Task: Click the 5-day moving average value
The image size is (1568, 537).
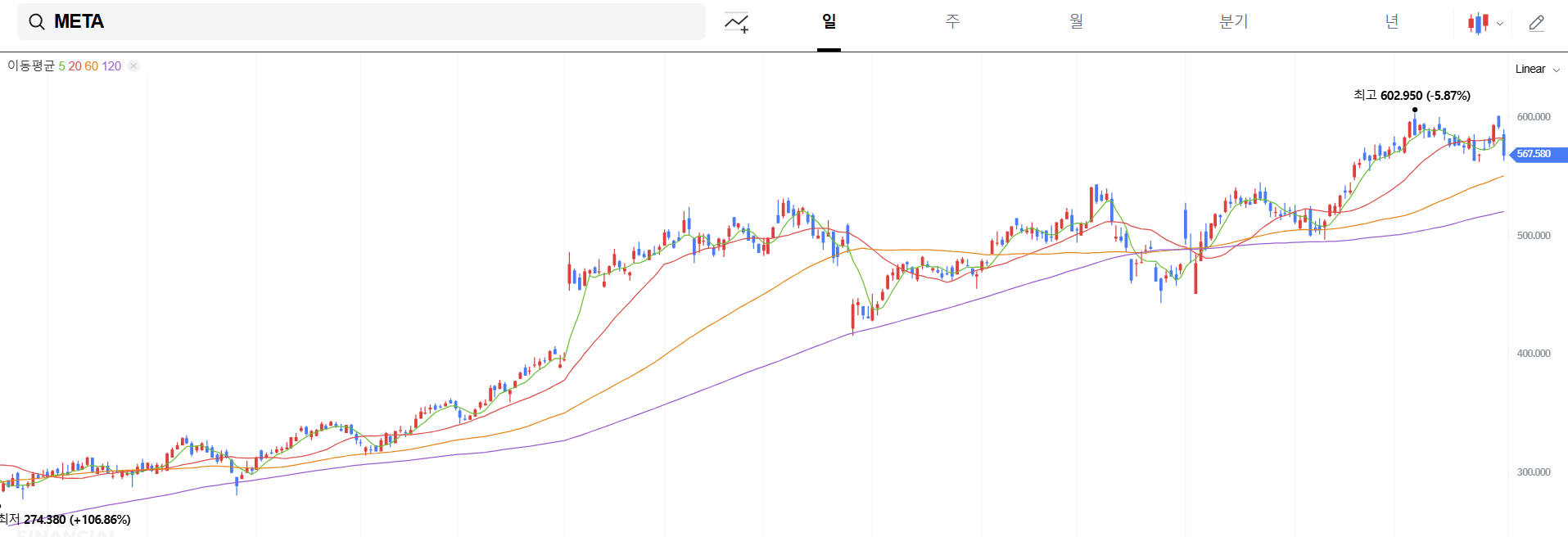Action: coord(61,66)
